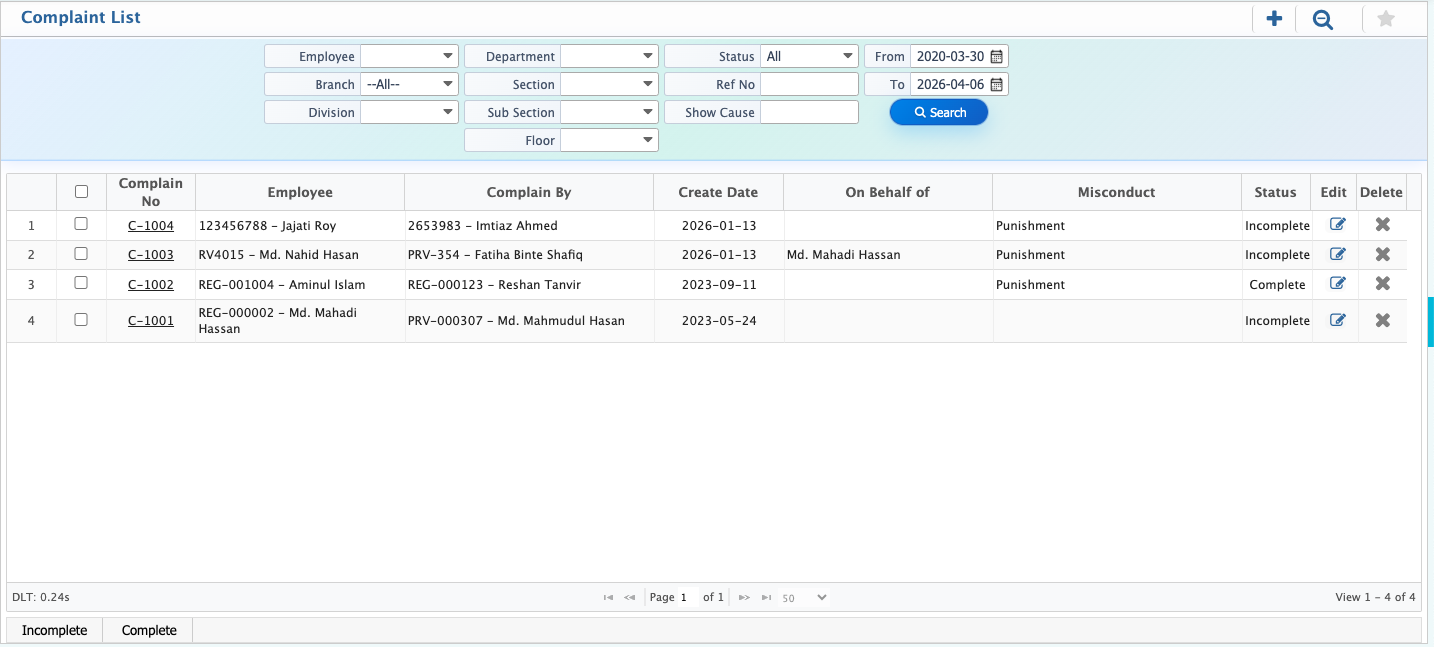The image size is (1434, 647).
Task: Open calendar picker for To date
Action: coord(996,85)
